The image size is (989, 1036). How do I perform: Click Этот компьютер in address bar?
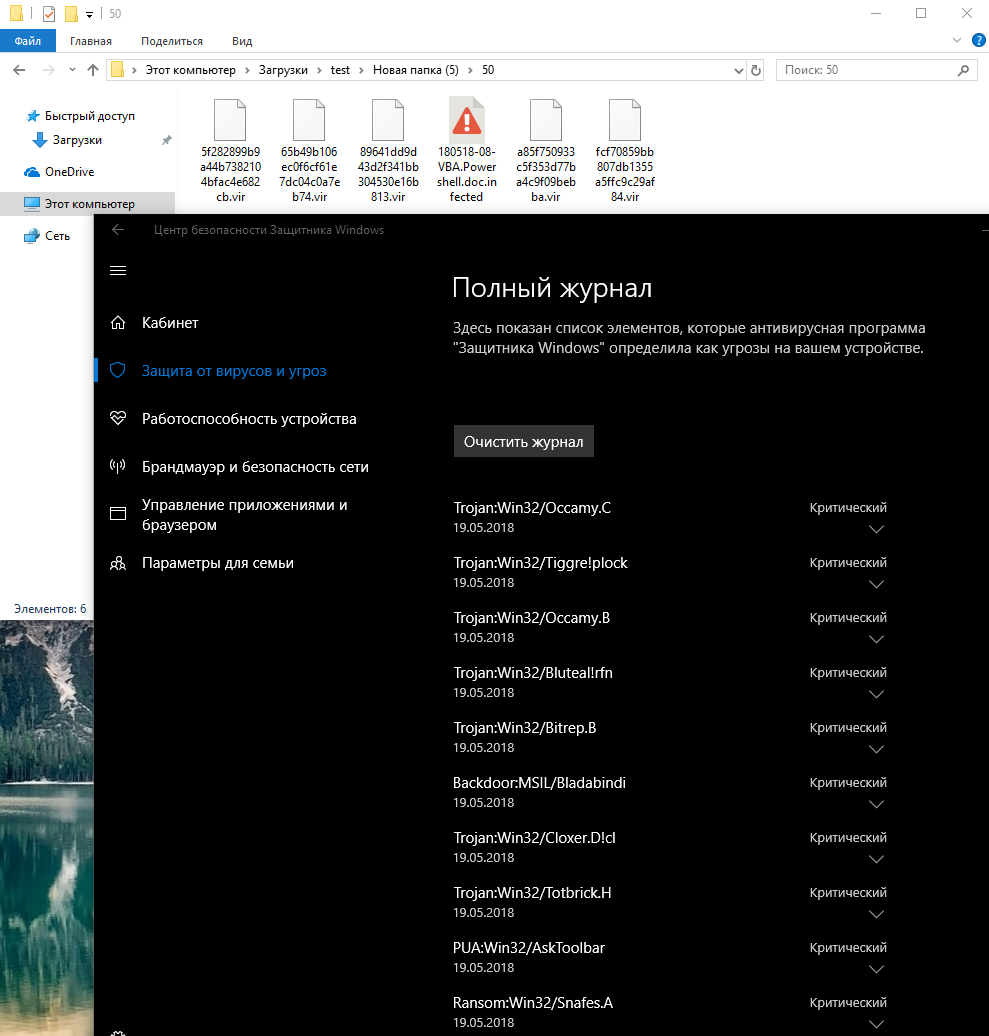click(190, 70)
